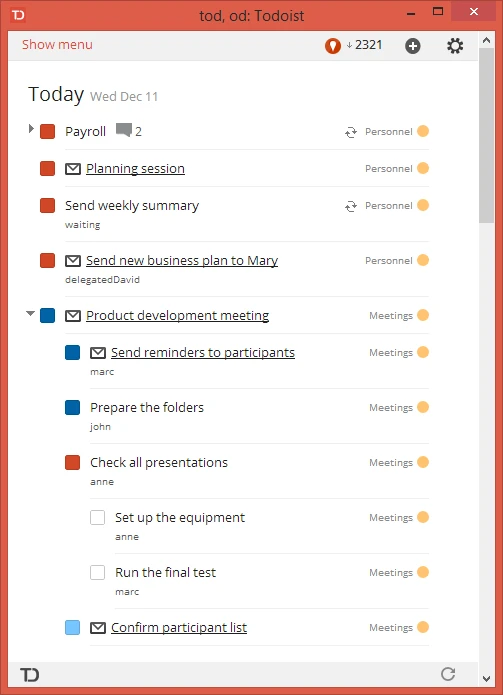Click the mail icon beside Planning session
Screen dimensions: 503x695
pyautogui.click(x=73, y=168)
